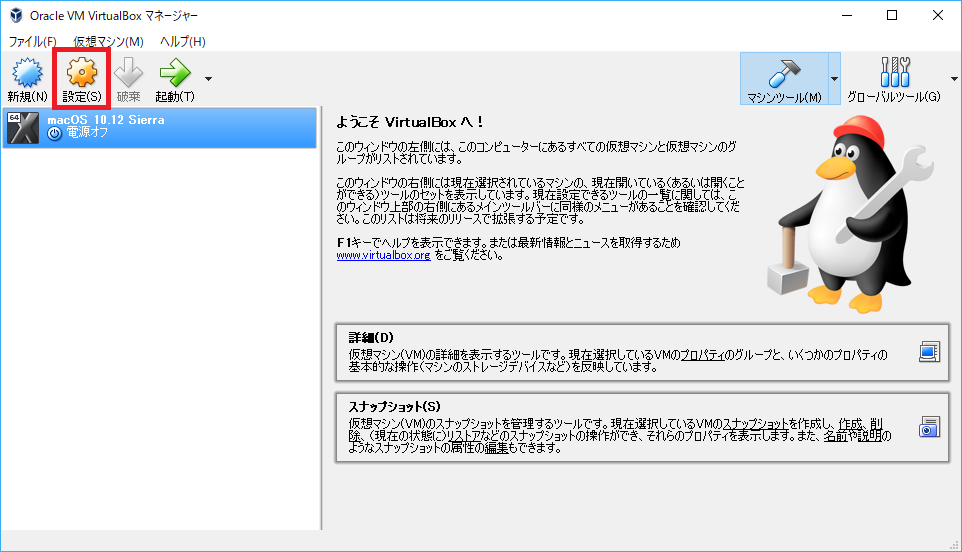The image size is (962, 552).
Task: Click the 説明 link in the snapshot description
Action: [869, 435]
